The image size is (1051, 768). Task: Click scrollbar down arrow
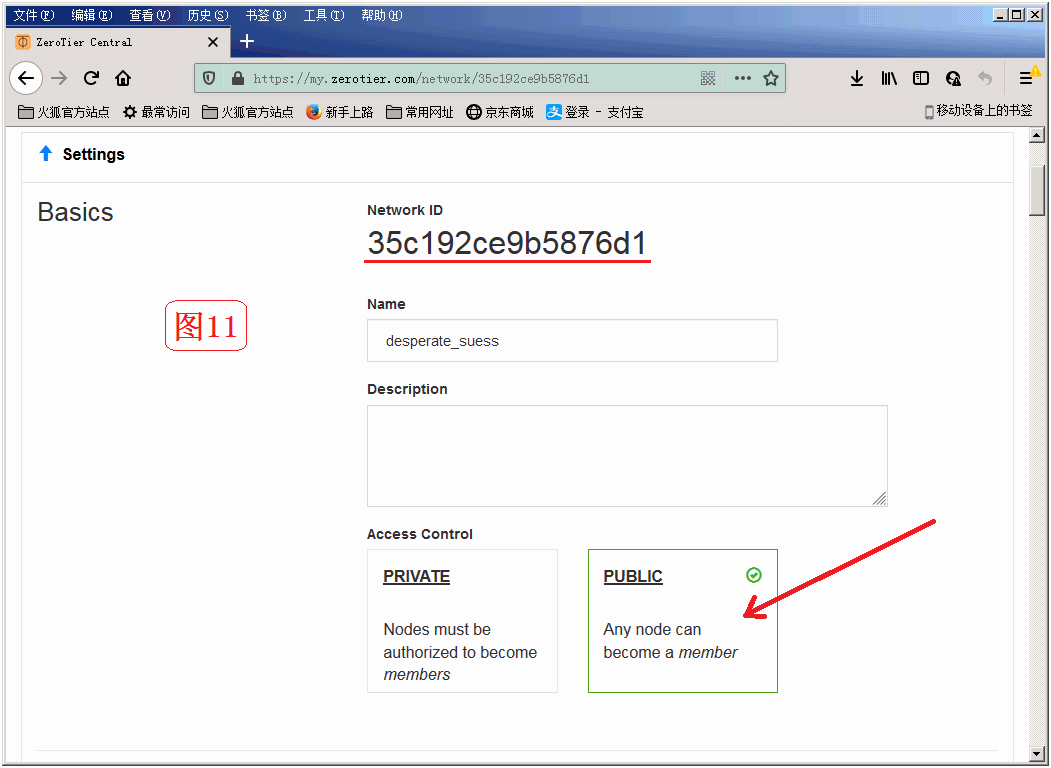[1037, 755]
